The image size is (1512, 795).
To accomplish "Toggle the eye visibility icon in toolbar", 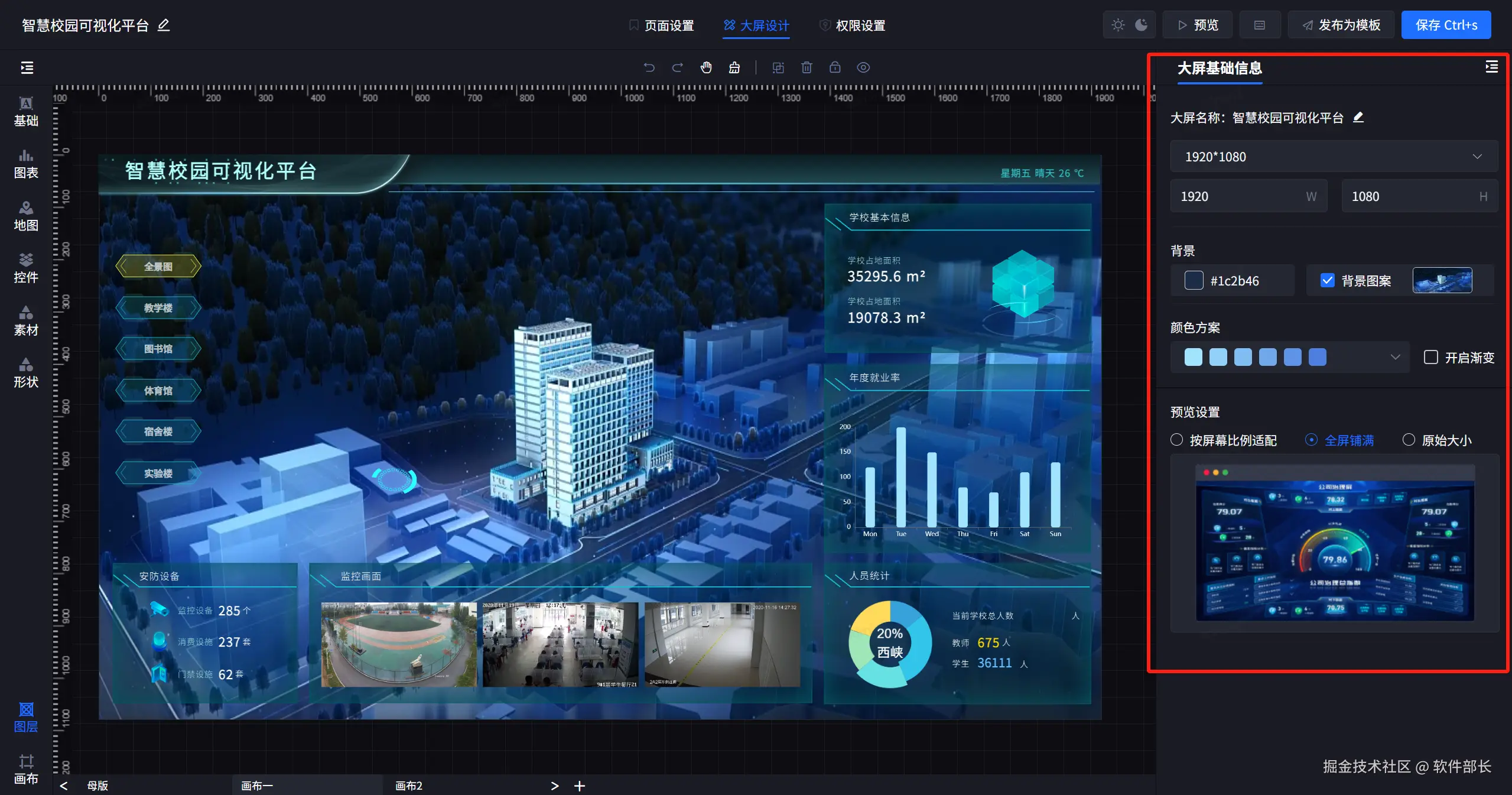I will pyautogui.click(x=863, y=67).
